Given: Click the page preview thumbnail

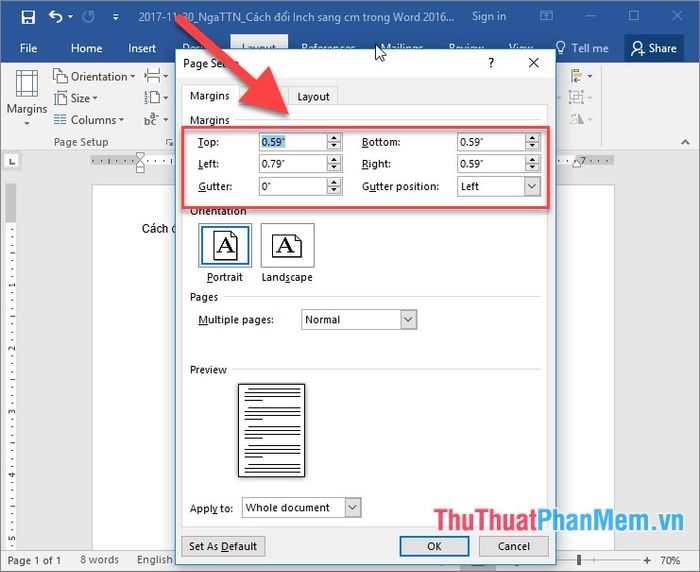Looking at the screenshot, I should coord(271,430).
